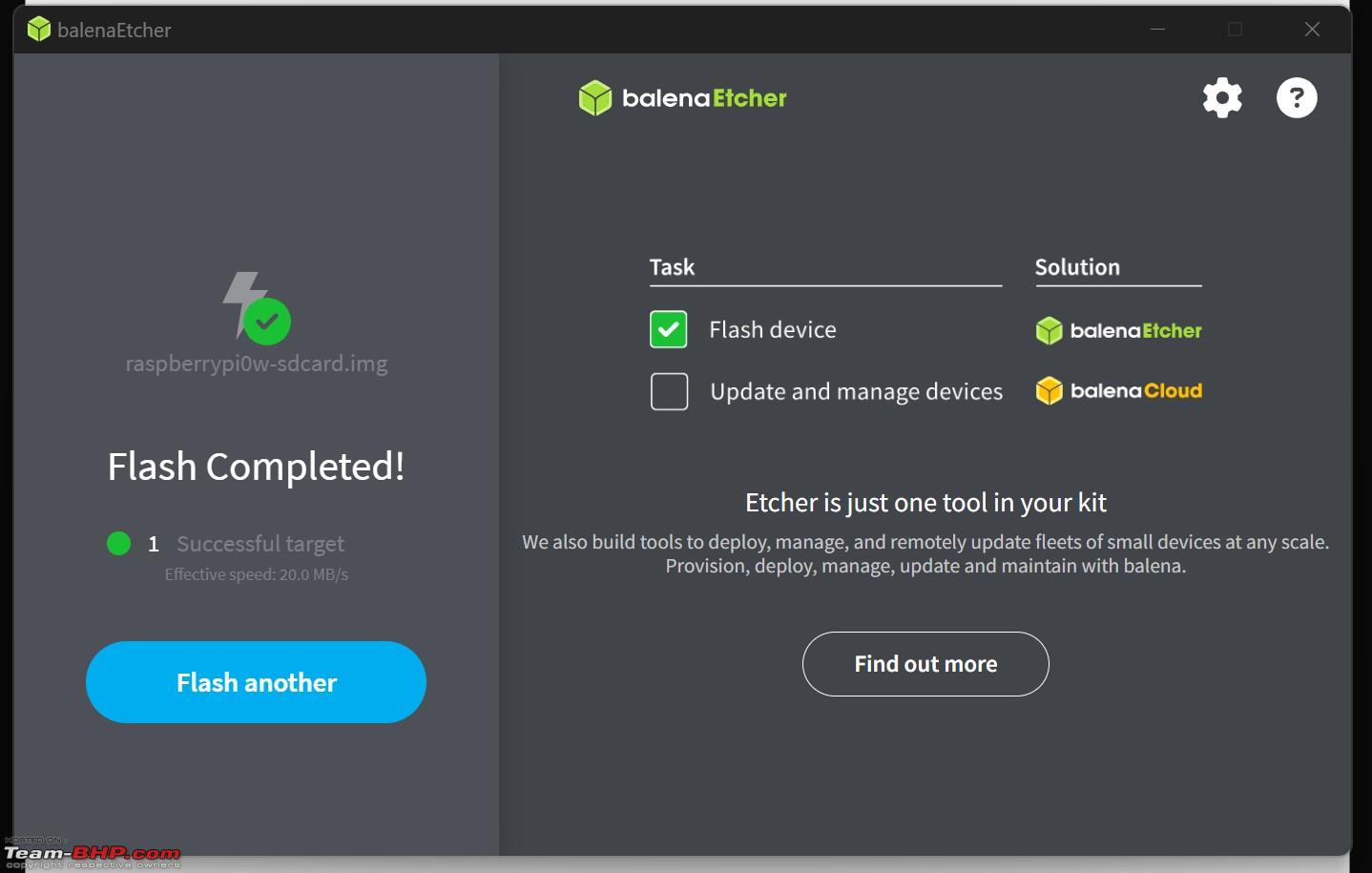
Task: Click the Flash device label
Action: [773, 330]
